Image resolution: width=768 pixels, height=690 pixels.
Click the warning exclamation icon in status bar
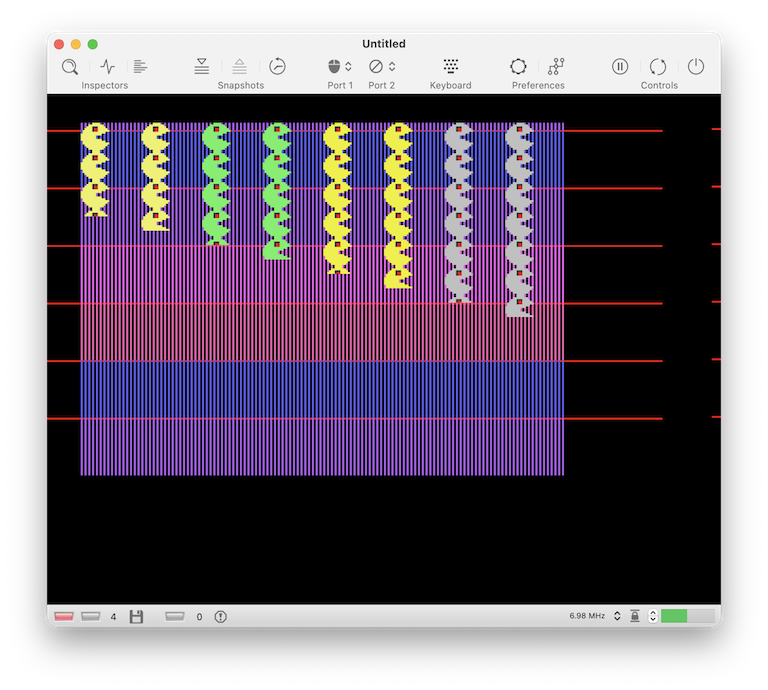pyautogui.click(x=221, y=617)
